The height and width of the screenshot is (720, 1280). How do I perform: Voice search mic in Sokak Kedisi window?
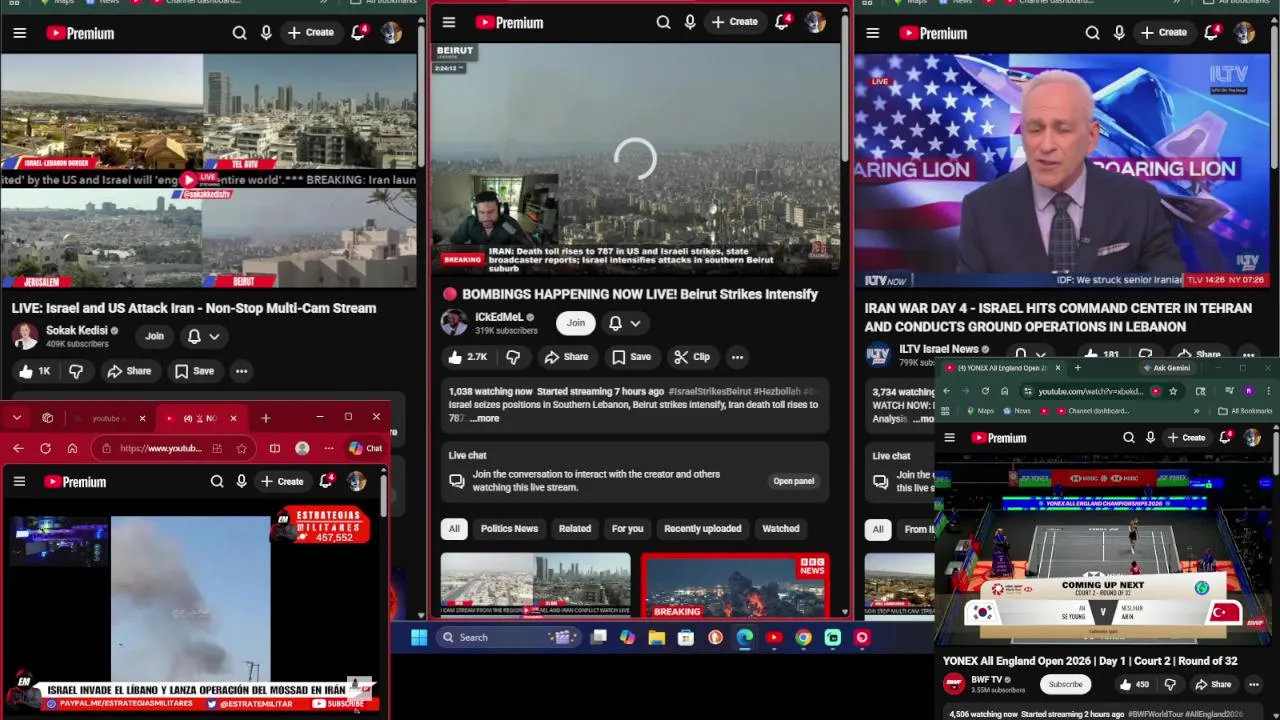266,33
